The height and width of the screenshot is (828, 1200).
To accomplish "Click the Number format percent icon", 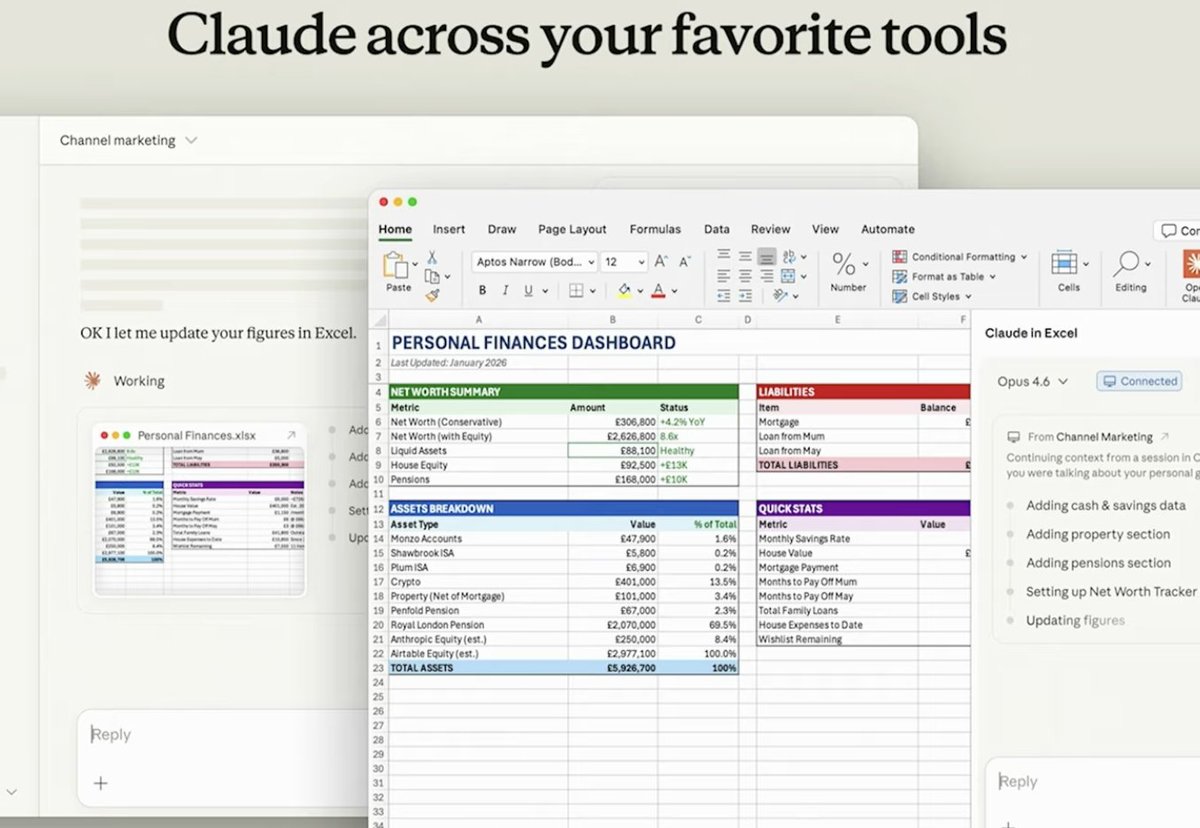I will tap(844, 264).
